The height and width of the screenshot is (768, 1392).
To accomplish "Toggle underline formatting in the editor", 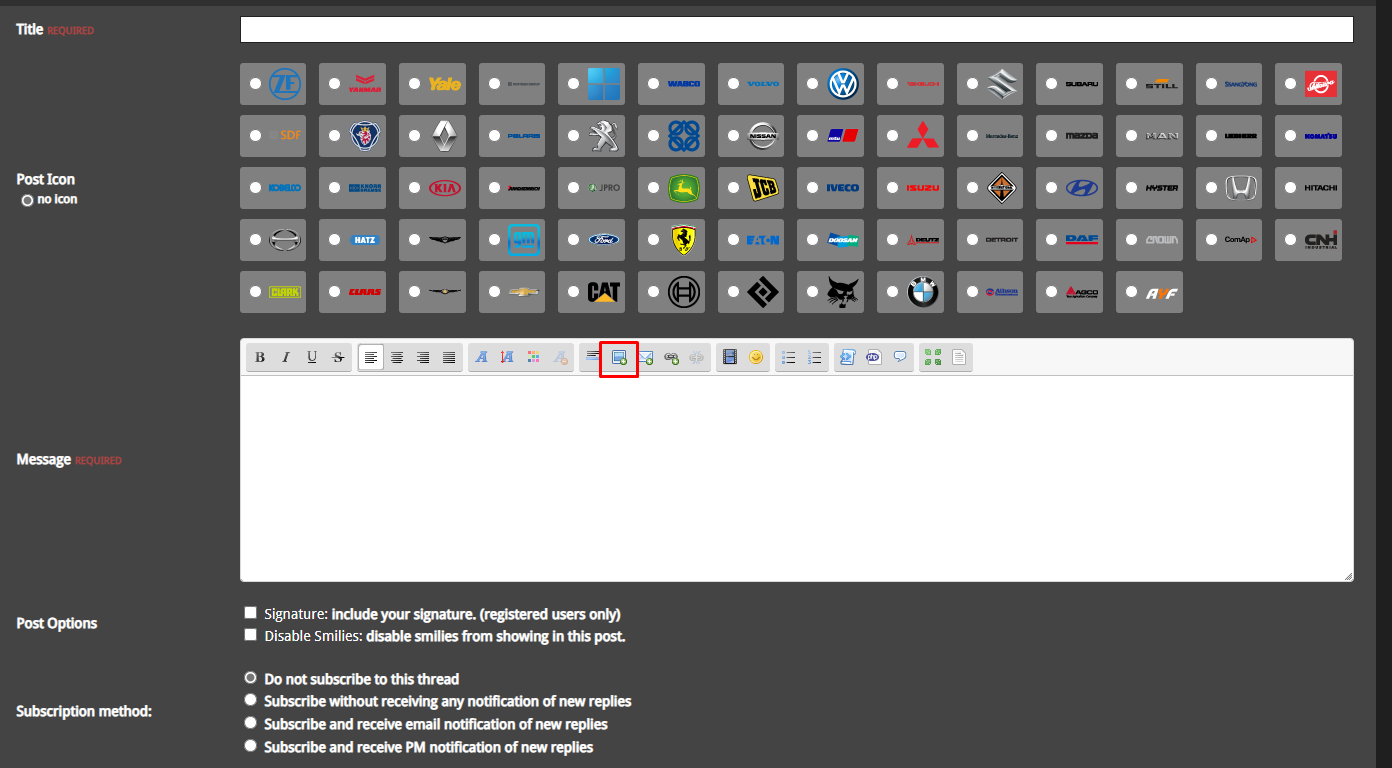I will (312, 357).
